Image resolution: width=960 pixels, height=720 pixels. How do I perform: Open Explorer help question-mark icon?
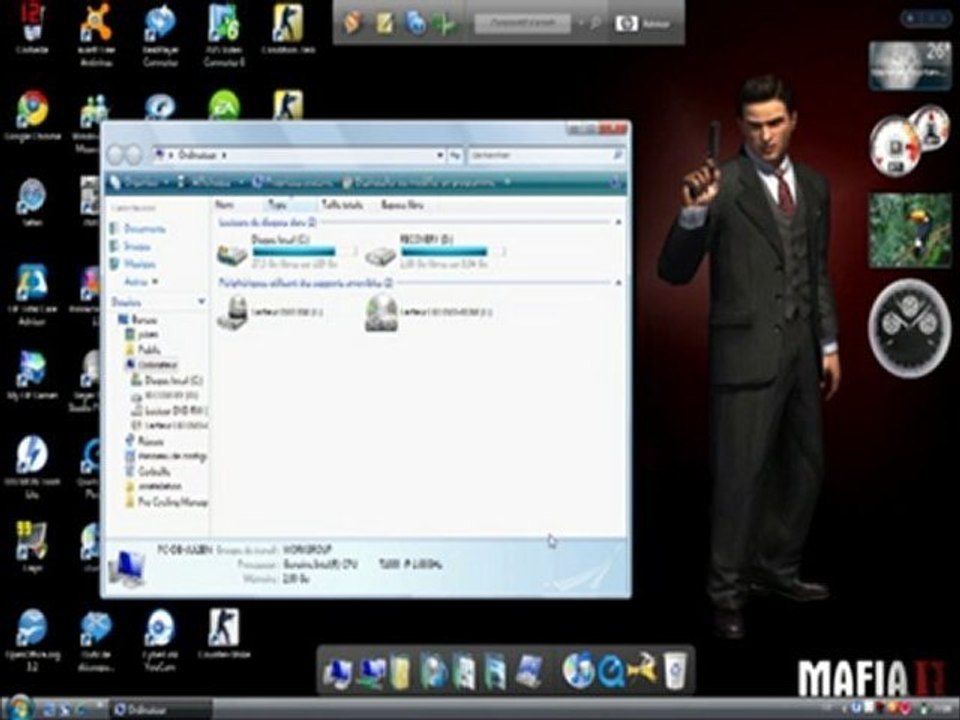pyautogui.click(x=615, y=182)
